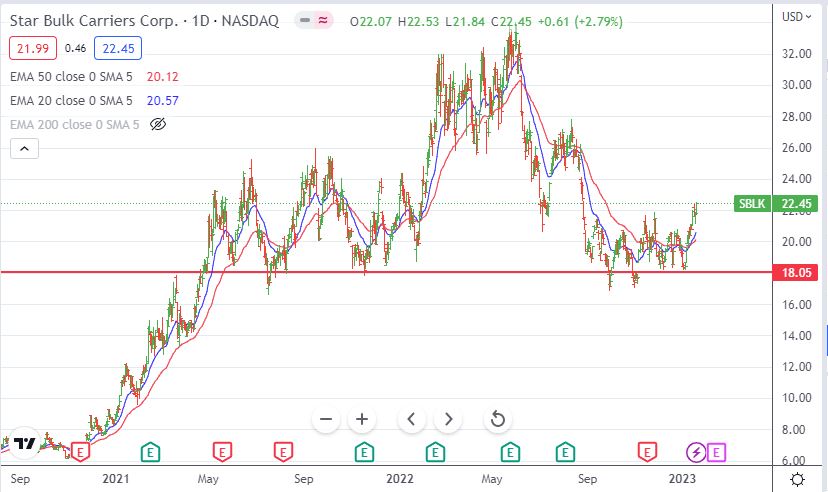Click the +0.61 (+2.79%) change value

[x=580, y=22]
